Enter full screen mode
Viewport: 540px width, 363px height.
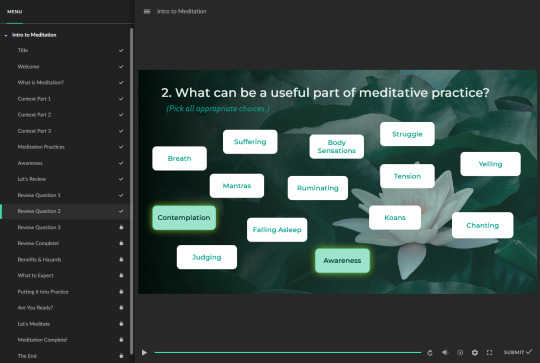(489, 352)
